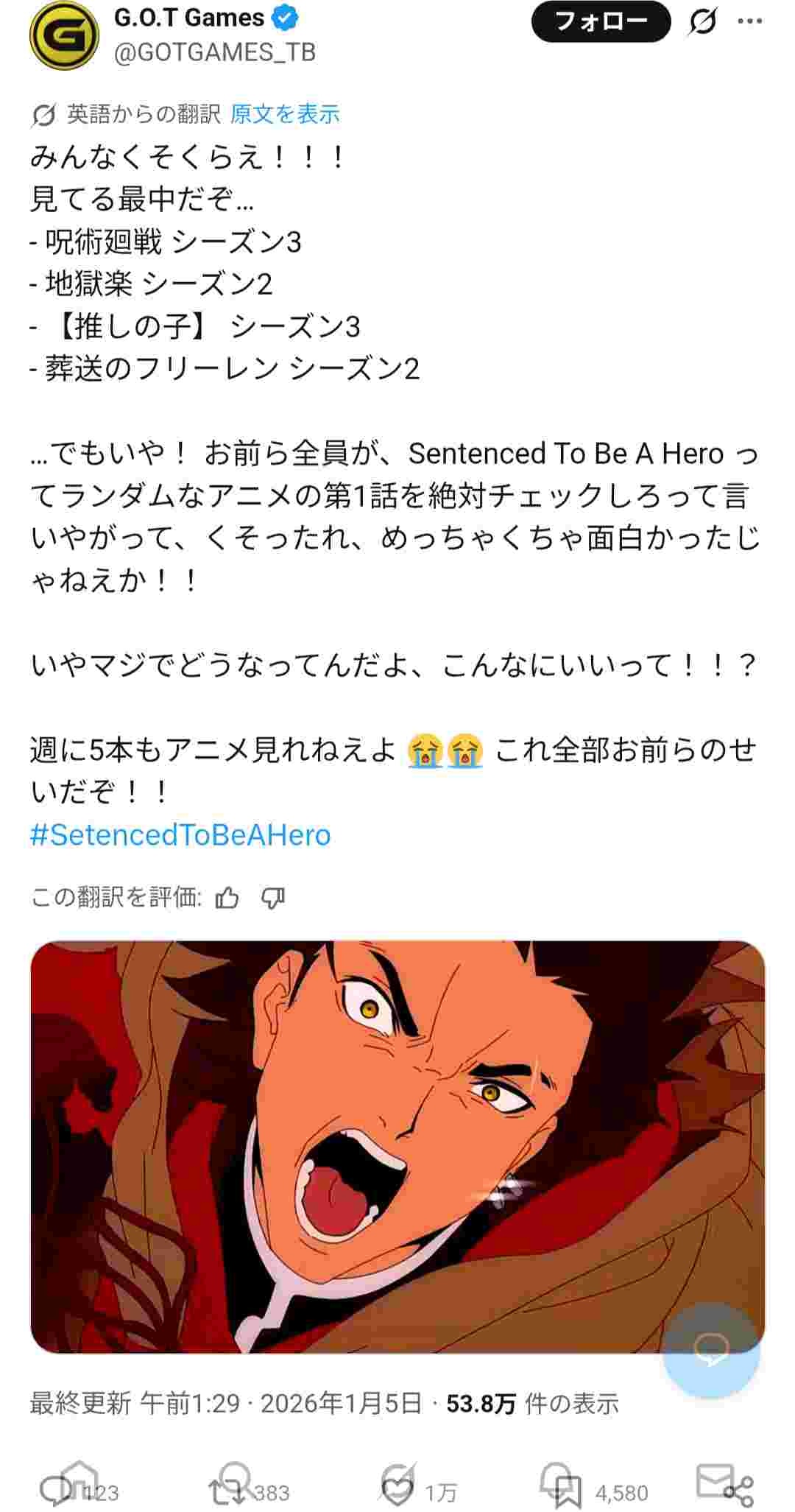Rate the translation with thumbs up
This screenshot has width=795, height=1512.
(x=227, y=898)
